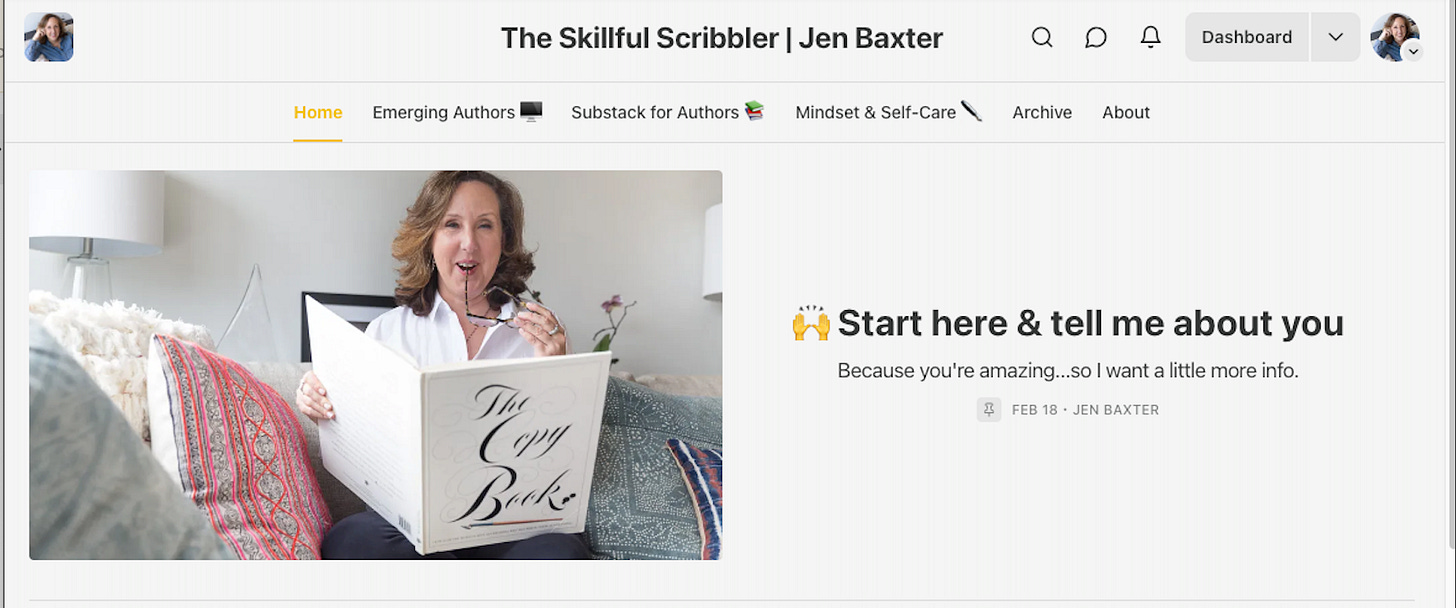Viewport: 1456px width, 608px height.
Task: Open the notifications bell icon
Action: point(1151,37)
